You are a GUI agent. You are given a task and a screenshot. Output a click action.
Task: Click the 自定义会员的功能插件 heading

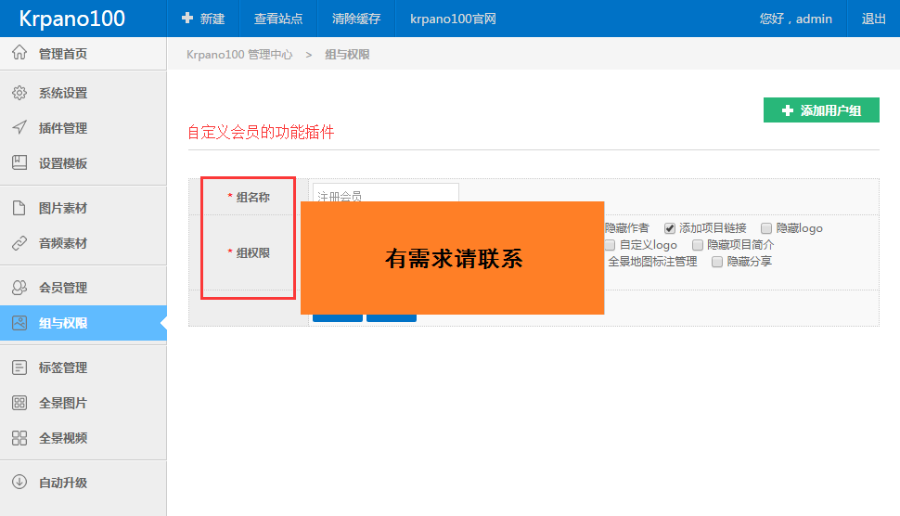261,132
